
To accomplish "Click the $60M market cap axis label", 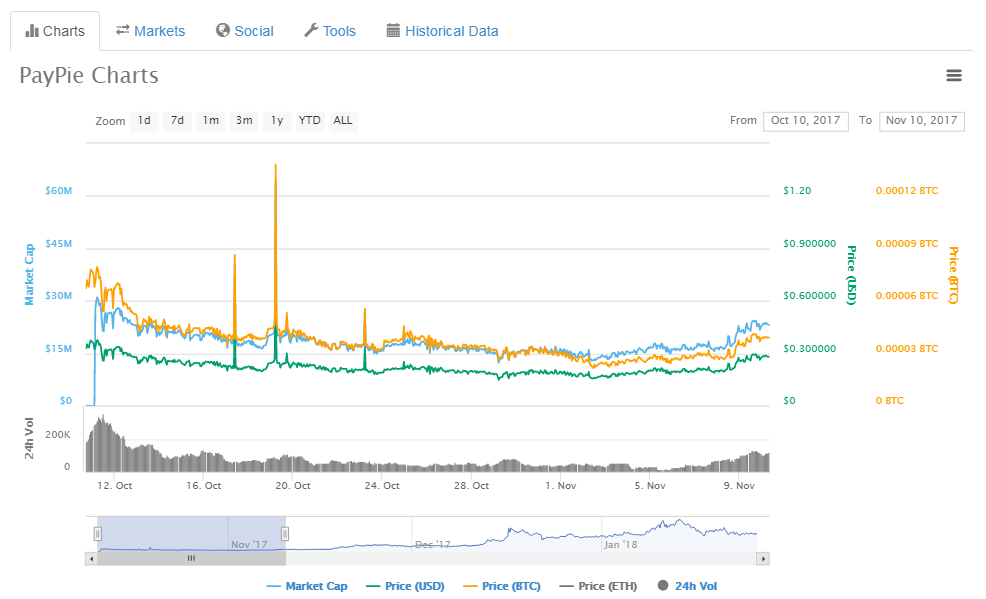I will pos(58,190).
